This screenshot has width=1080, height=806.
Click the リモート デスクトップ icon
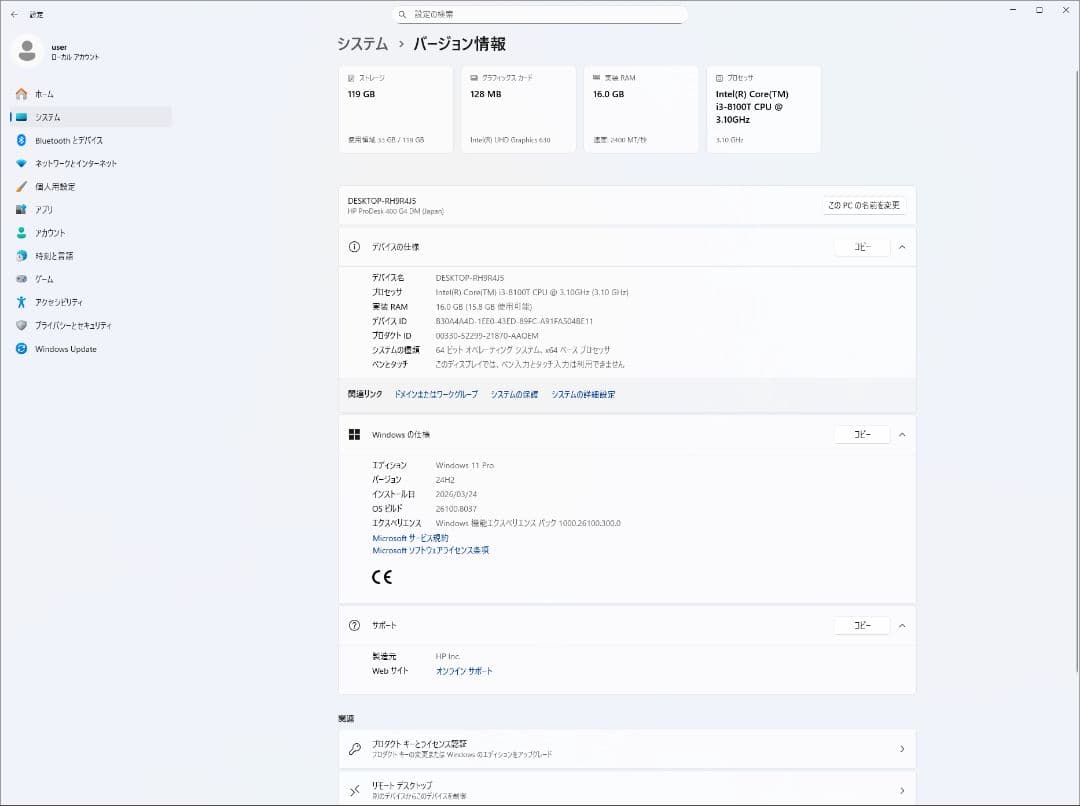354,791
